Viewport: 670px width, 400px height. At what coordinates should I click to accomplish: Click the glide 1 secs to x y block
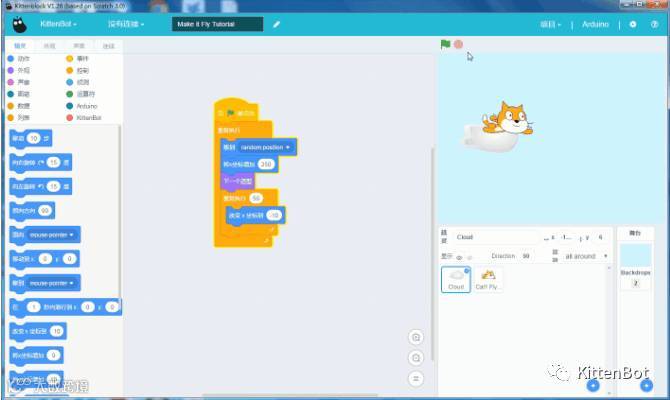65,307
